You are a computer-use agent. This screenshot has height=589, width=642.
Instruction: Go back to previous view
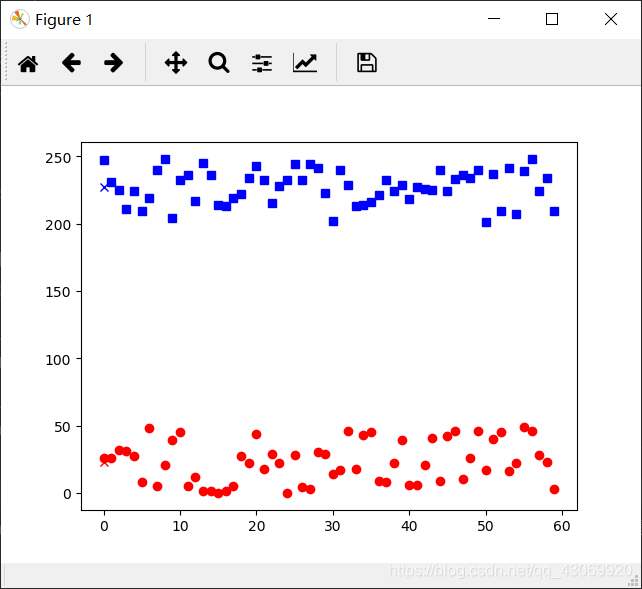(x=71, y=63)
